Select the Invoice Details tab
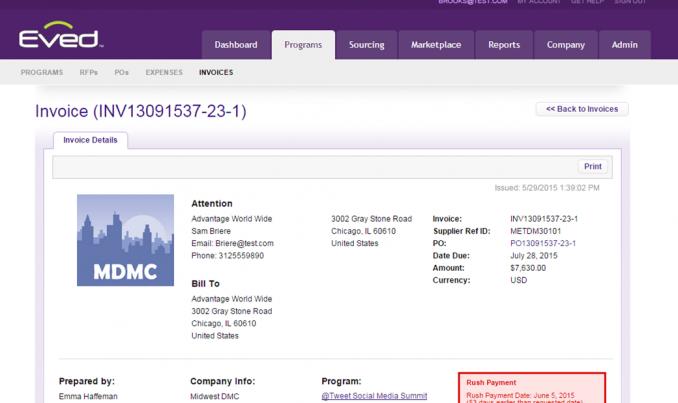 tap(90, 140)
